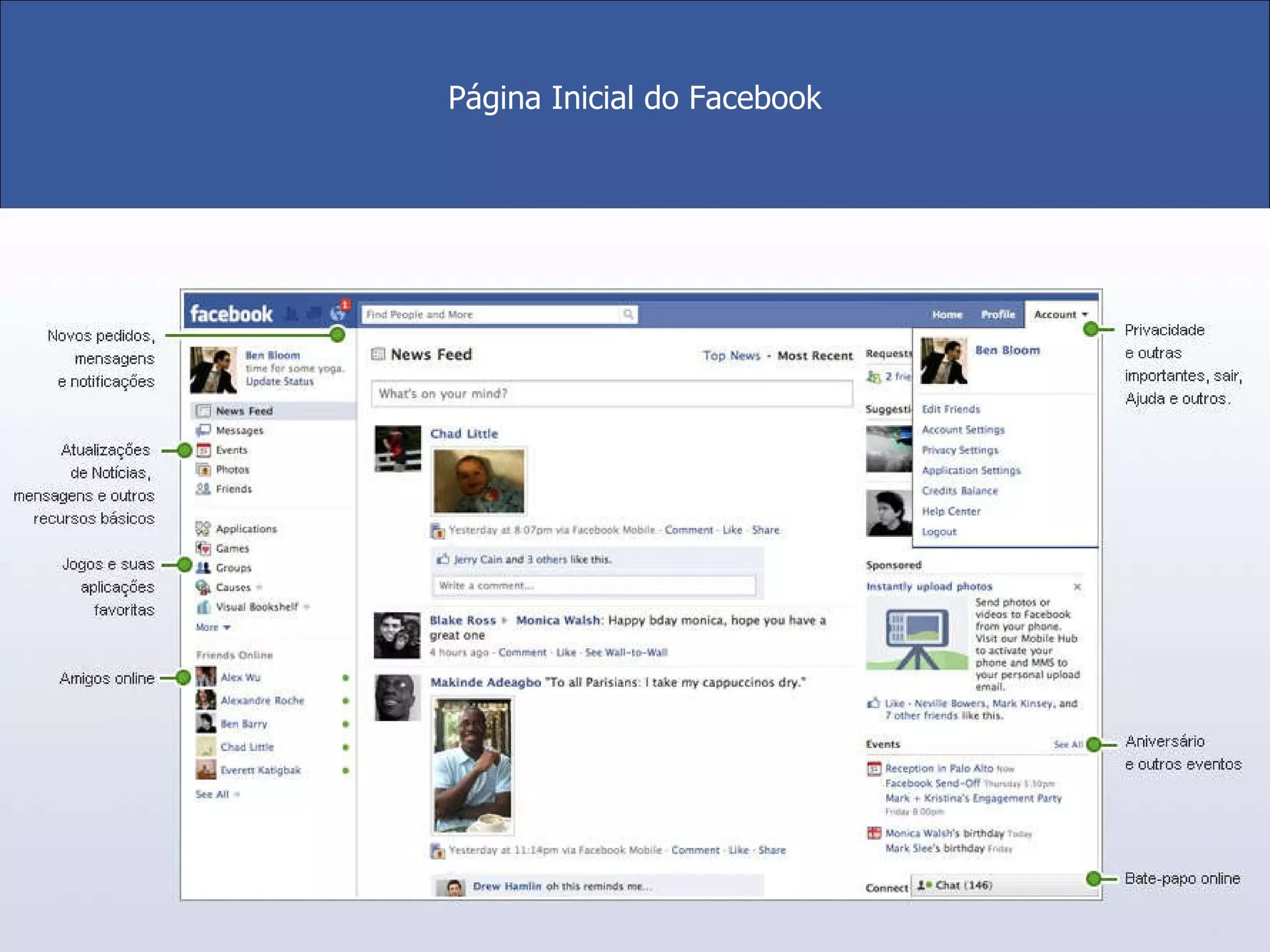Click Events calendar sidebar icon

point(203,450)
